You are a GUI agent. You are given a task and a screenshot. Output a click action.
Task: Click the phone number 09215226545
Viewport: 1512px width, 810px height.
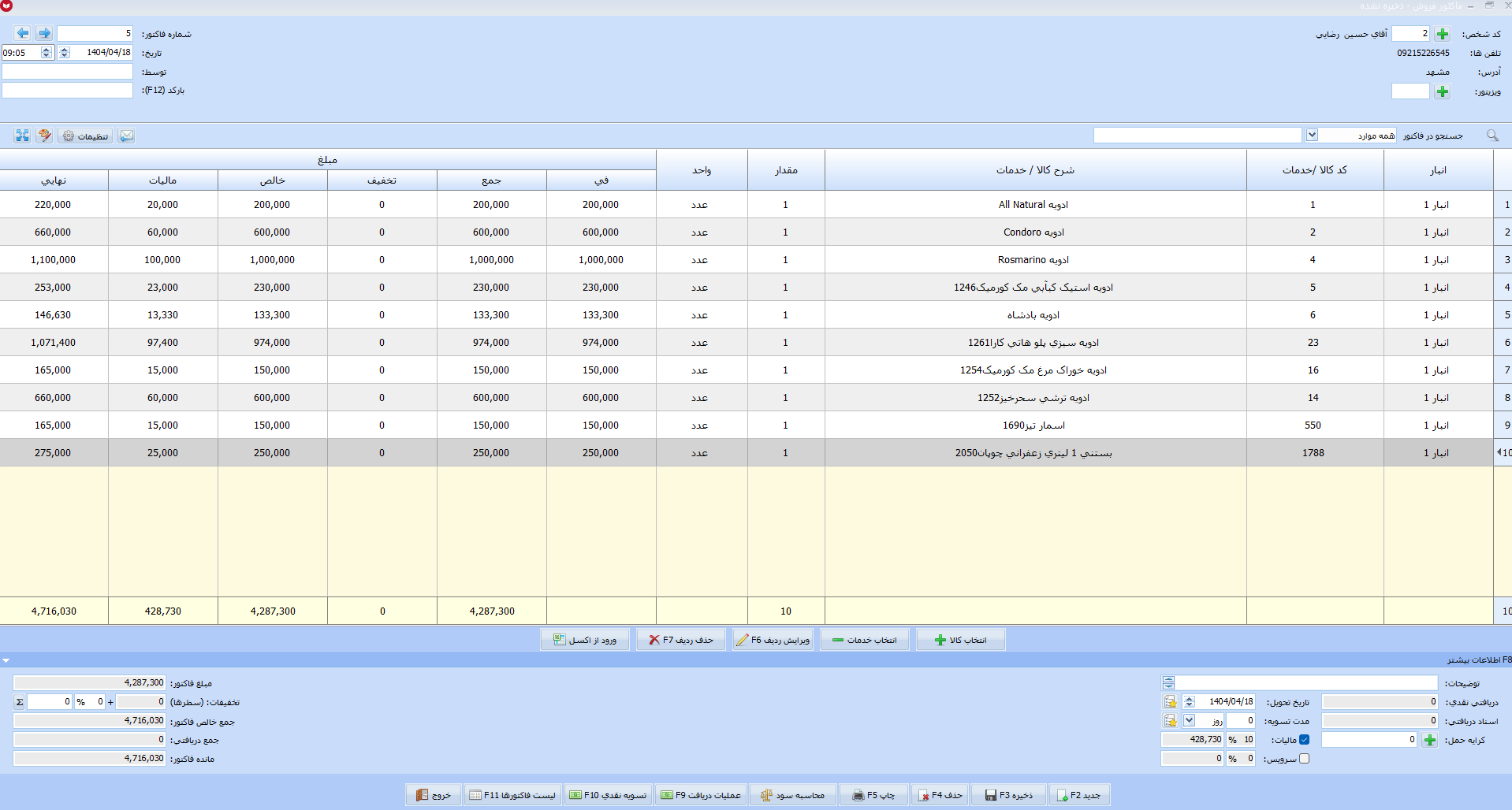tap(1423, 53)
